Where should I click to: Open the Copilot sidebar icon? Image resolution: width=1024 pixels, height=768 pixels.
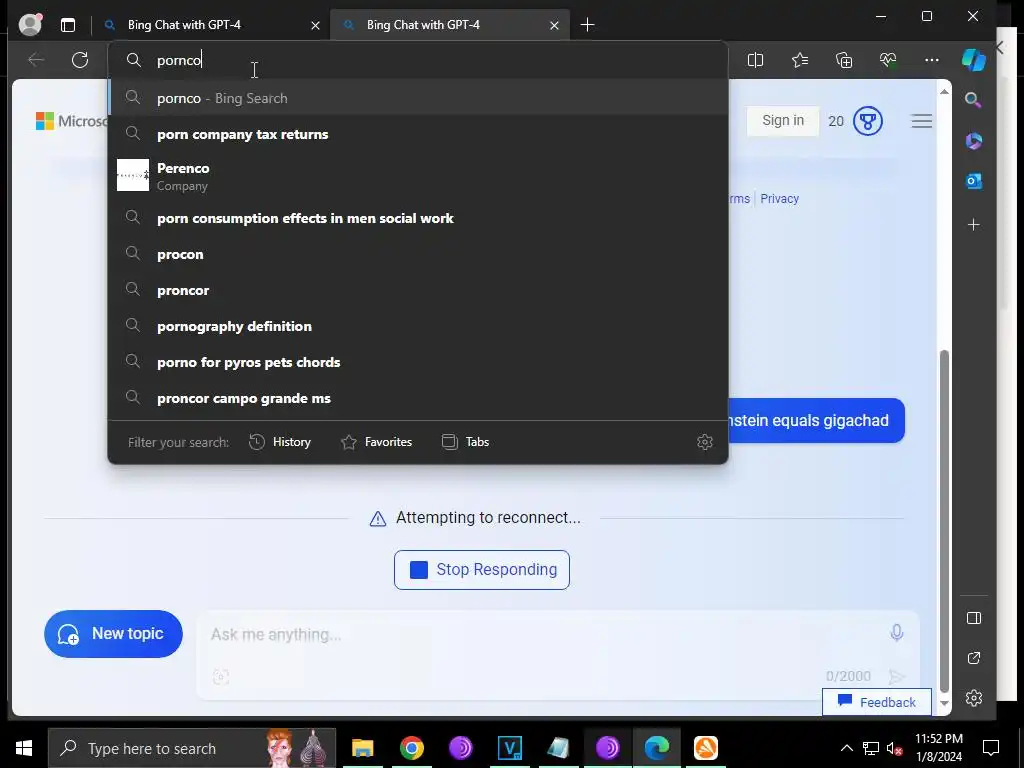tap(974, 60)
